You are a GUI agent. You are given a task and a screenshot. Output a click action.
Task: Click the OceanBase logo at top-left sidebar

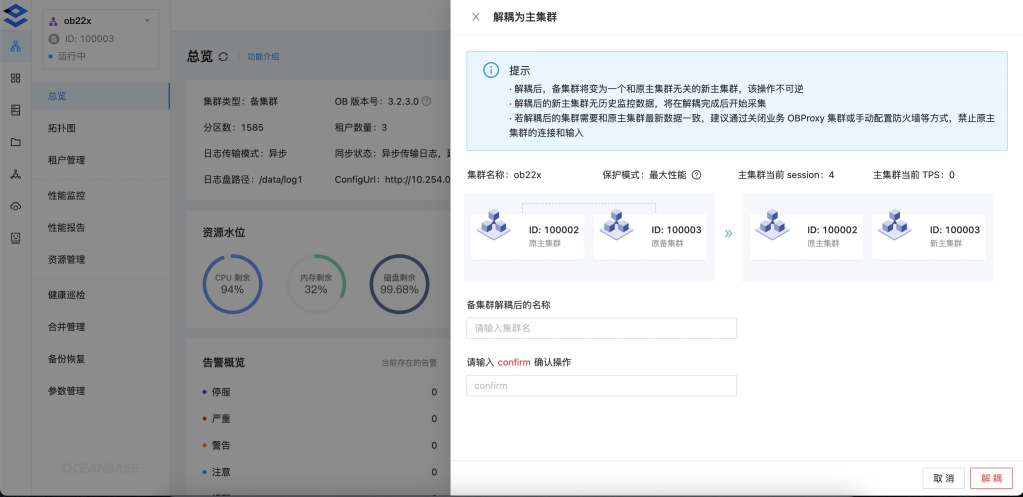point(16,16)
